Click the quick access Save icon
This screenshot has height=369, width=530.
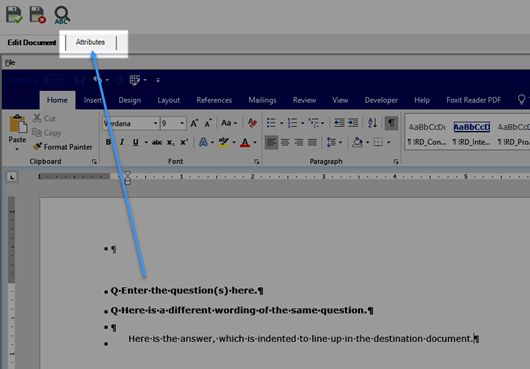coord(80,80)
